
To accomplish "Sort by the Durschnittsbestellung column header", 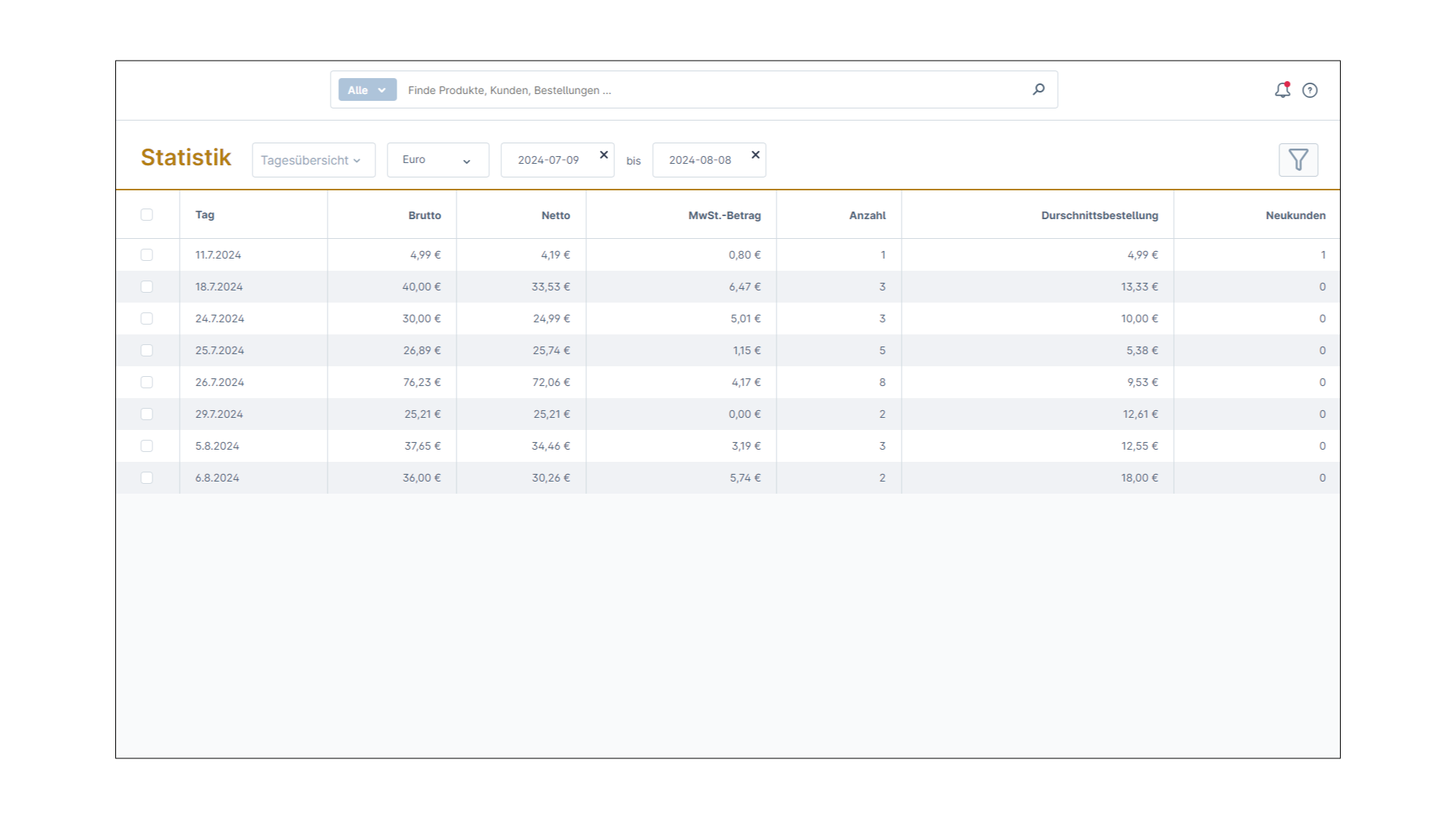I will coord(1100,215).
